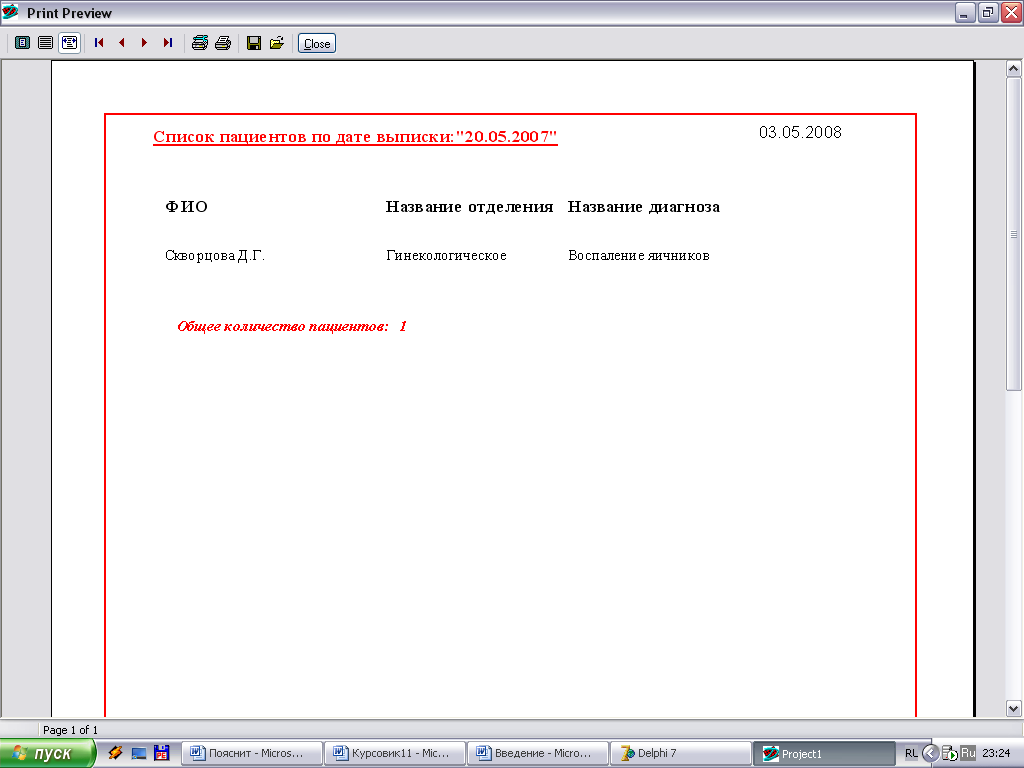This screenshot has height=768, width=1024.
Task: Go to the previous page
Action: (x=121, y=43)
